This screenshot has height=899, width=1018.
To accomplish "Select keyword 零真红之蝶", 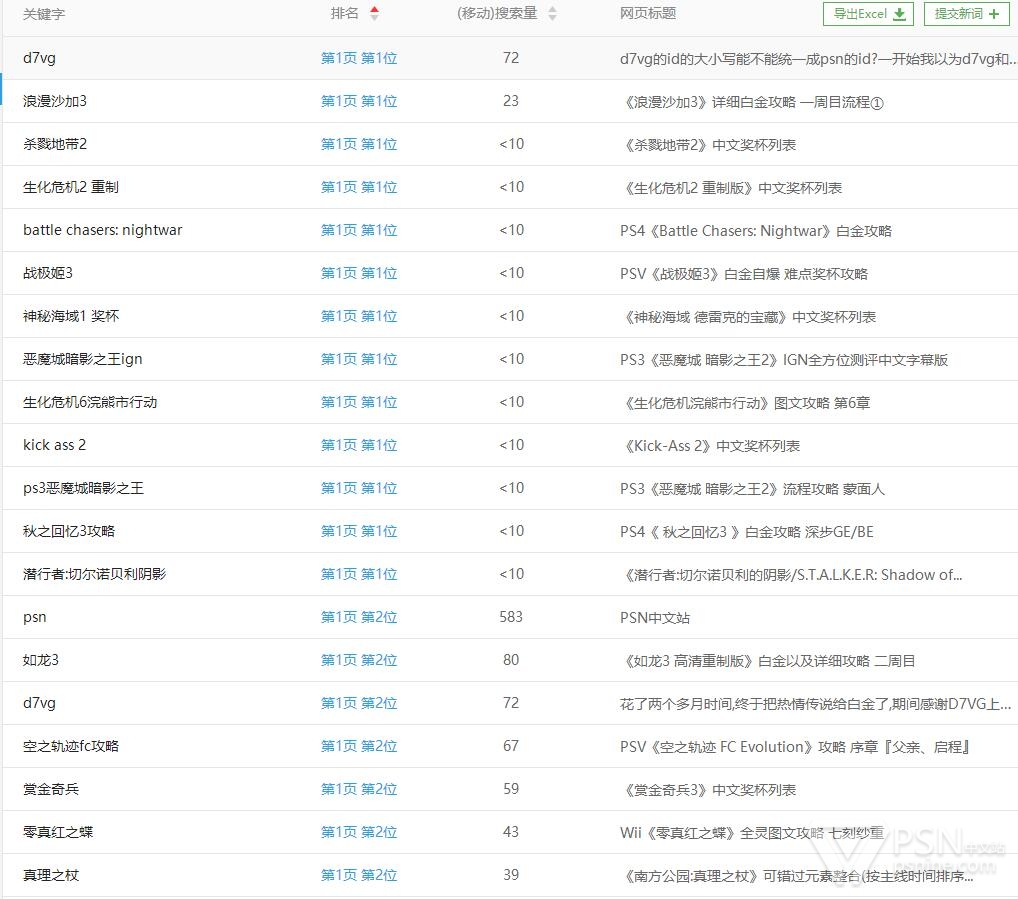I will [x=58, y=832].
